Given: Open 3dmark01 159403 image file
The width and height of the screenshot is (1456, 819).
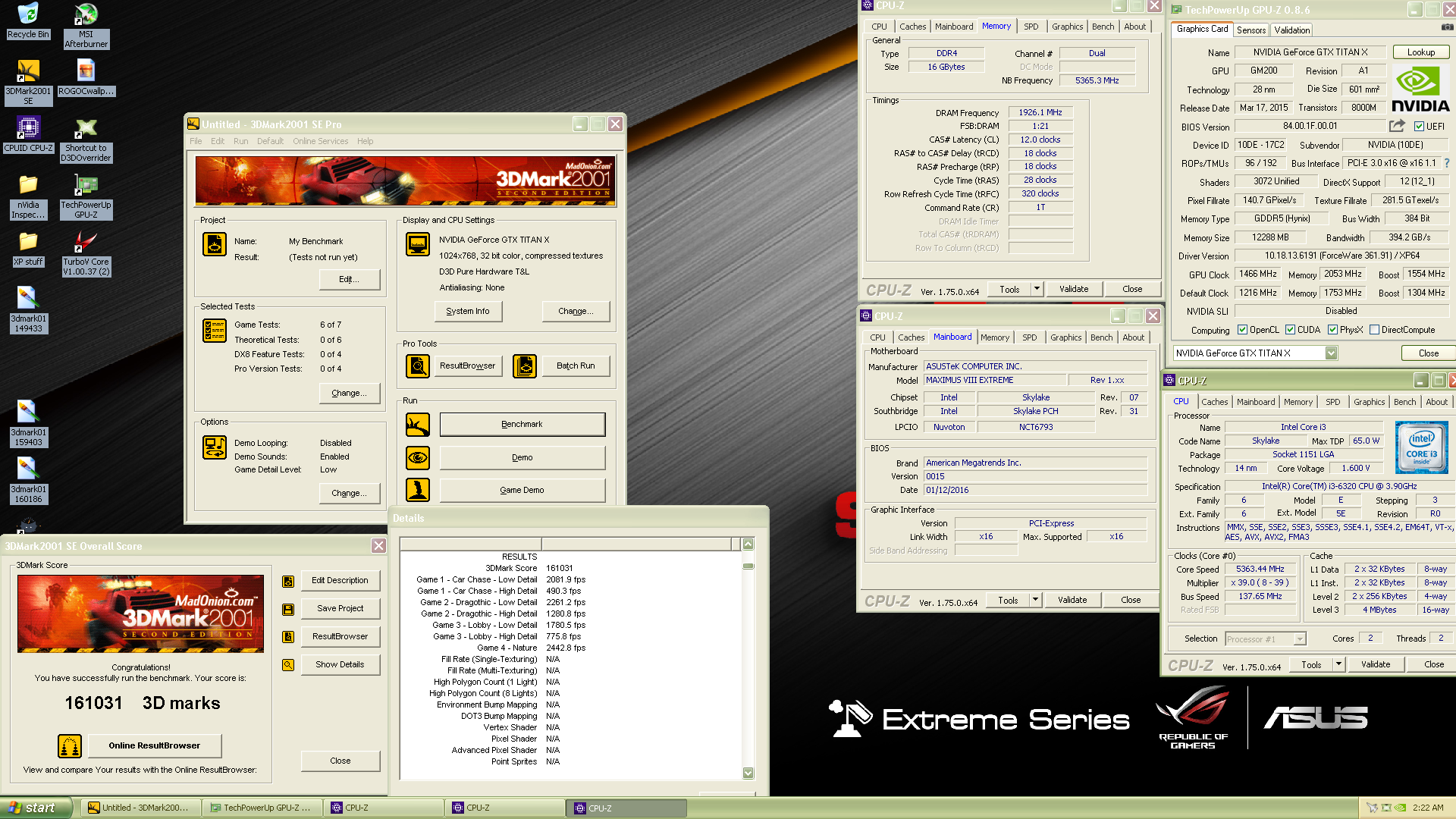Looking at the screenshot, I should [28, 424].
